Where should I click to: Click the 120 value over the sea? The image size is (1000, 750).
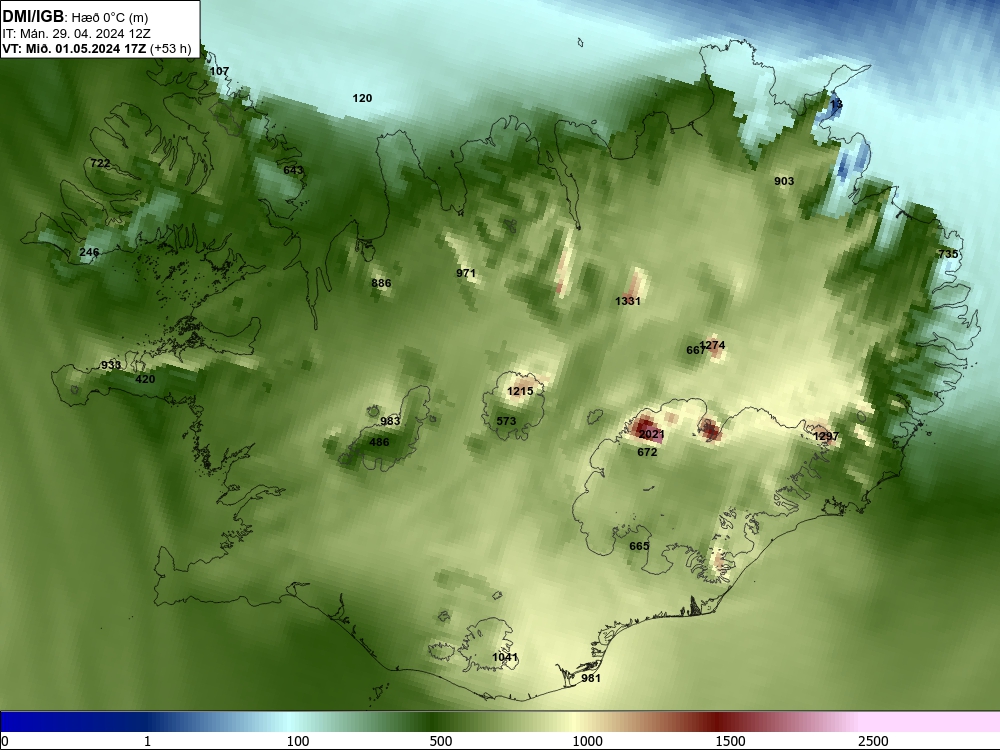[x=362, y=98]
